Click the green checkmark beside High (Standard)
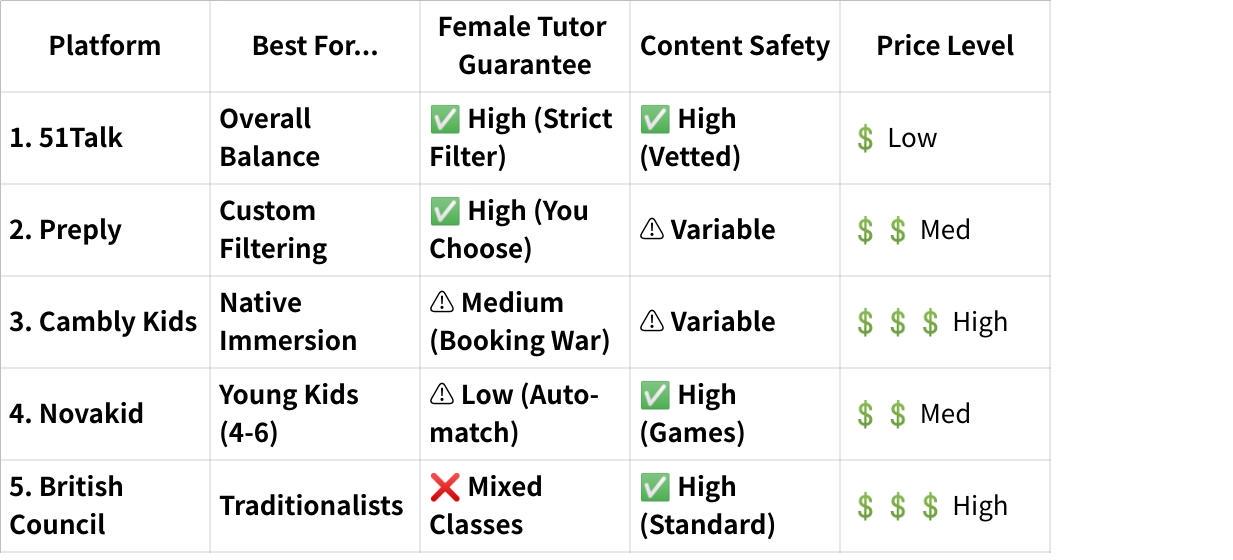 (x=654, y=488)
